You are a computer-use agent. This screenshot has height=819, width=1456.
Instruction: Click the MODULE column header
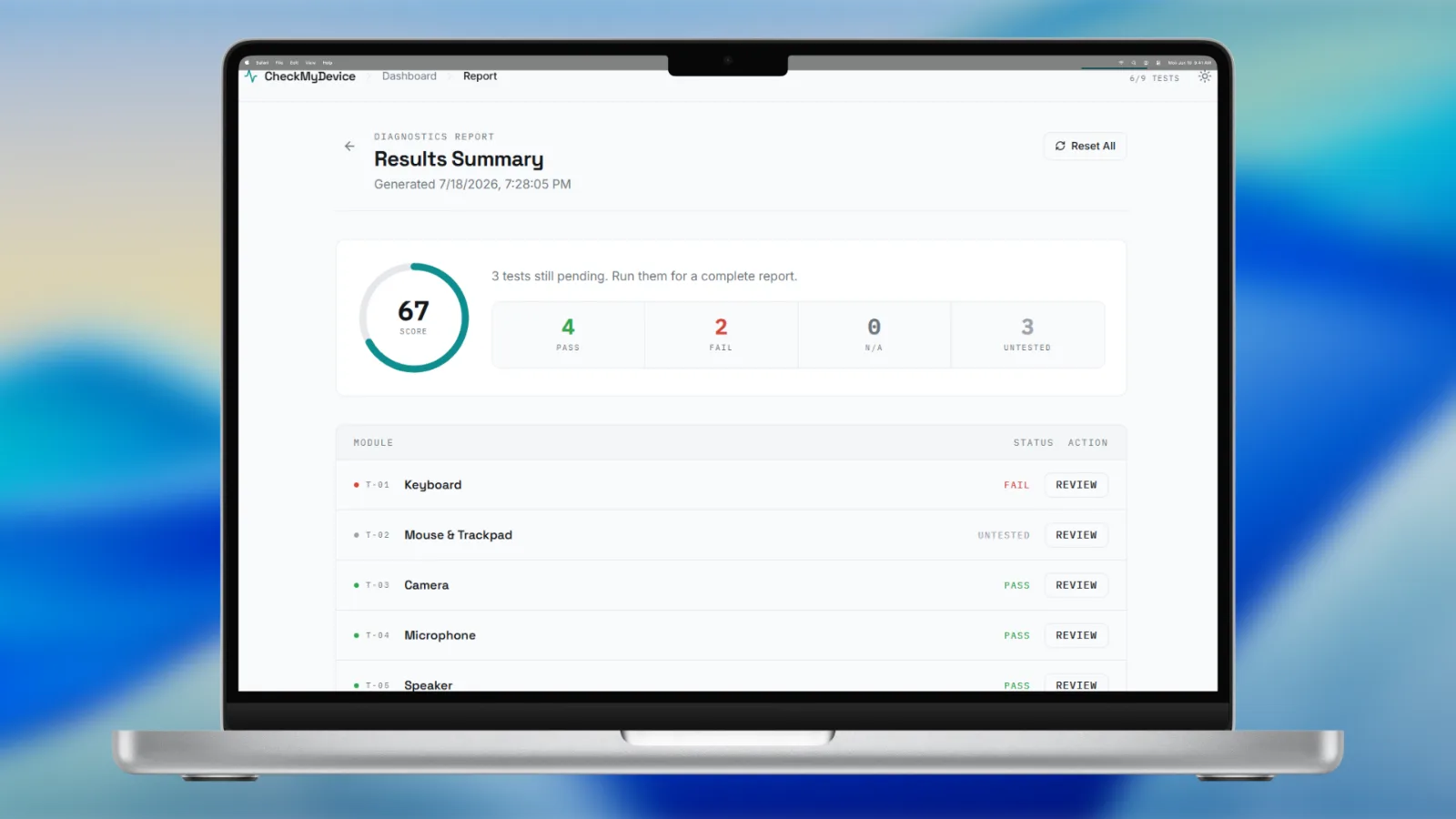pos(373,442)
